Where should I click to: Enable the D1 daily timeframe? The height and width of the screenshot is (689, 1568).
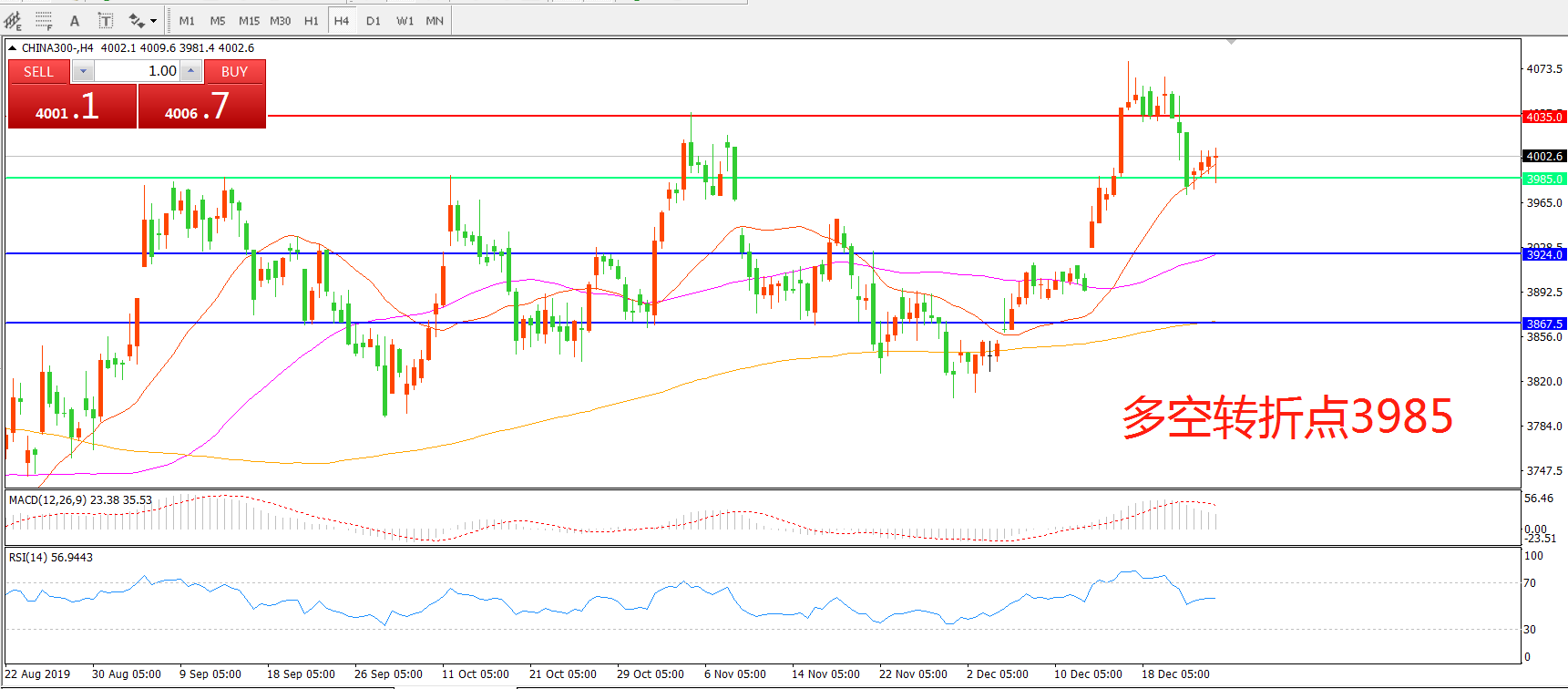374,20
